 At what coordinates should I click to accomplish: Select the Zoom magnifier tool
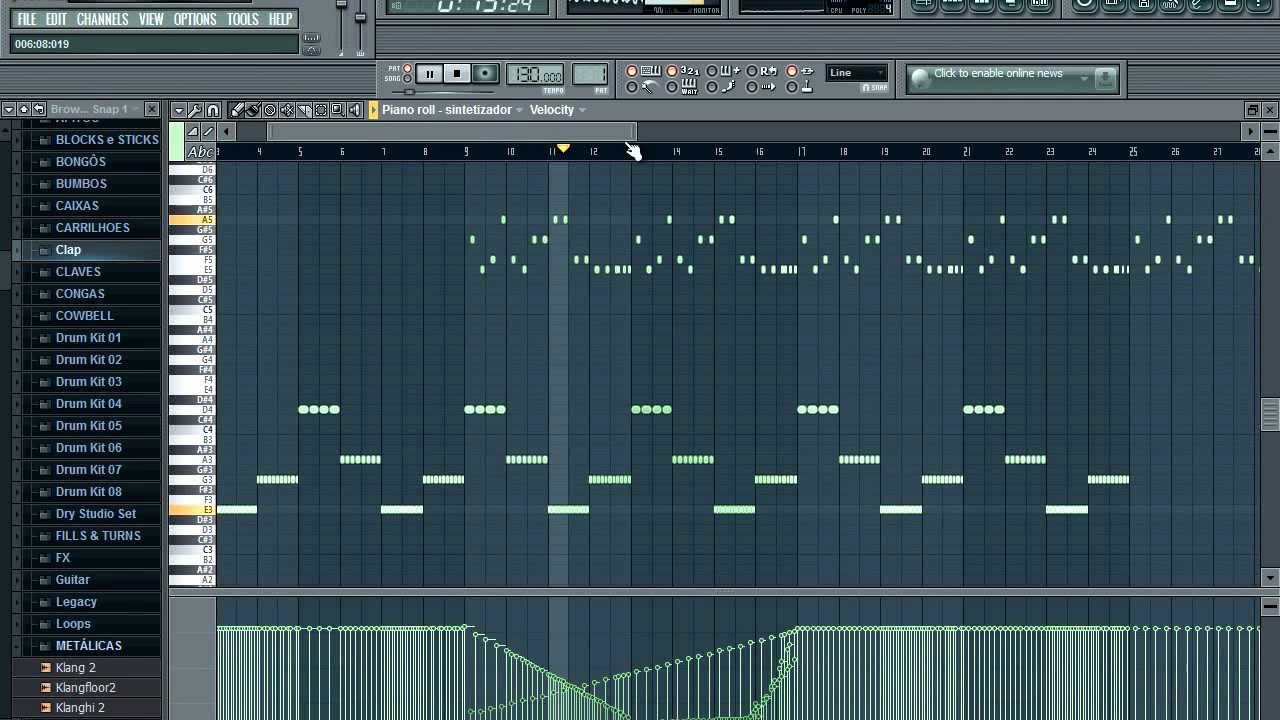pyautogui.click(x=337, y=110)
